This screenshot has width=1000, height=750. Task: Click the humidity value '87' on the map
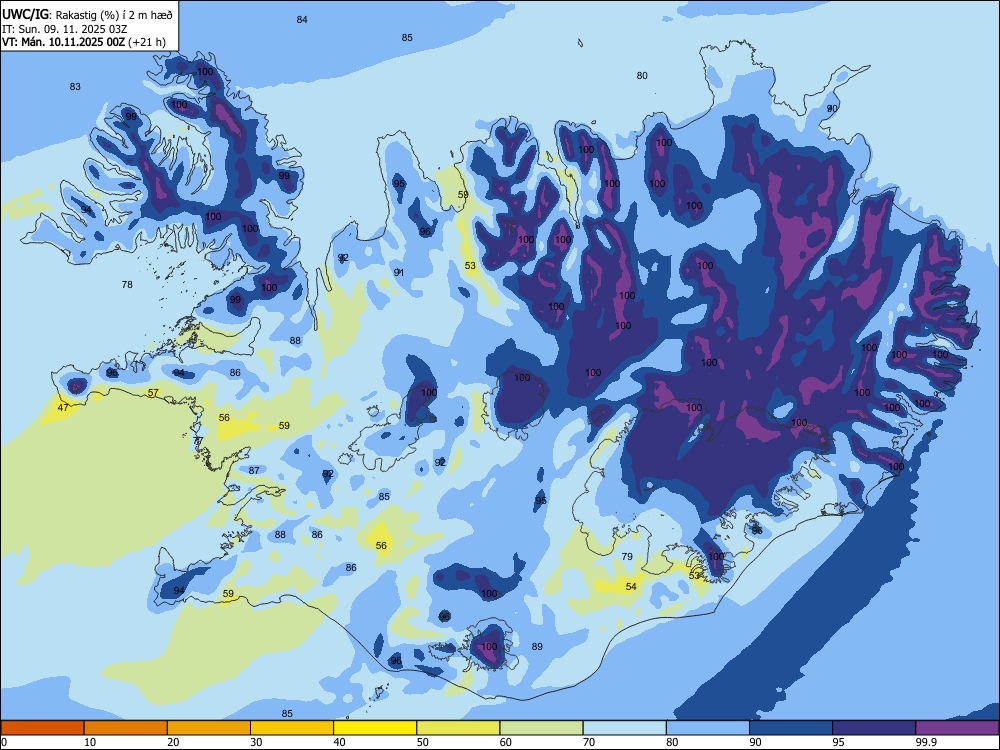[254, 471]
